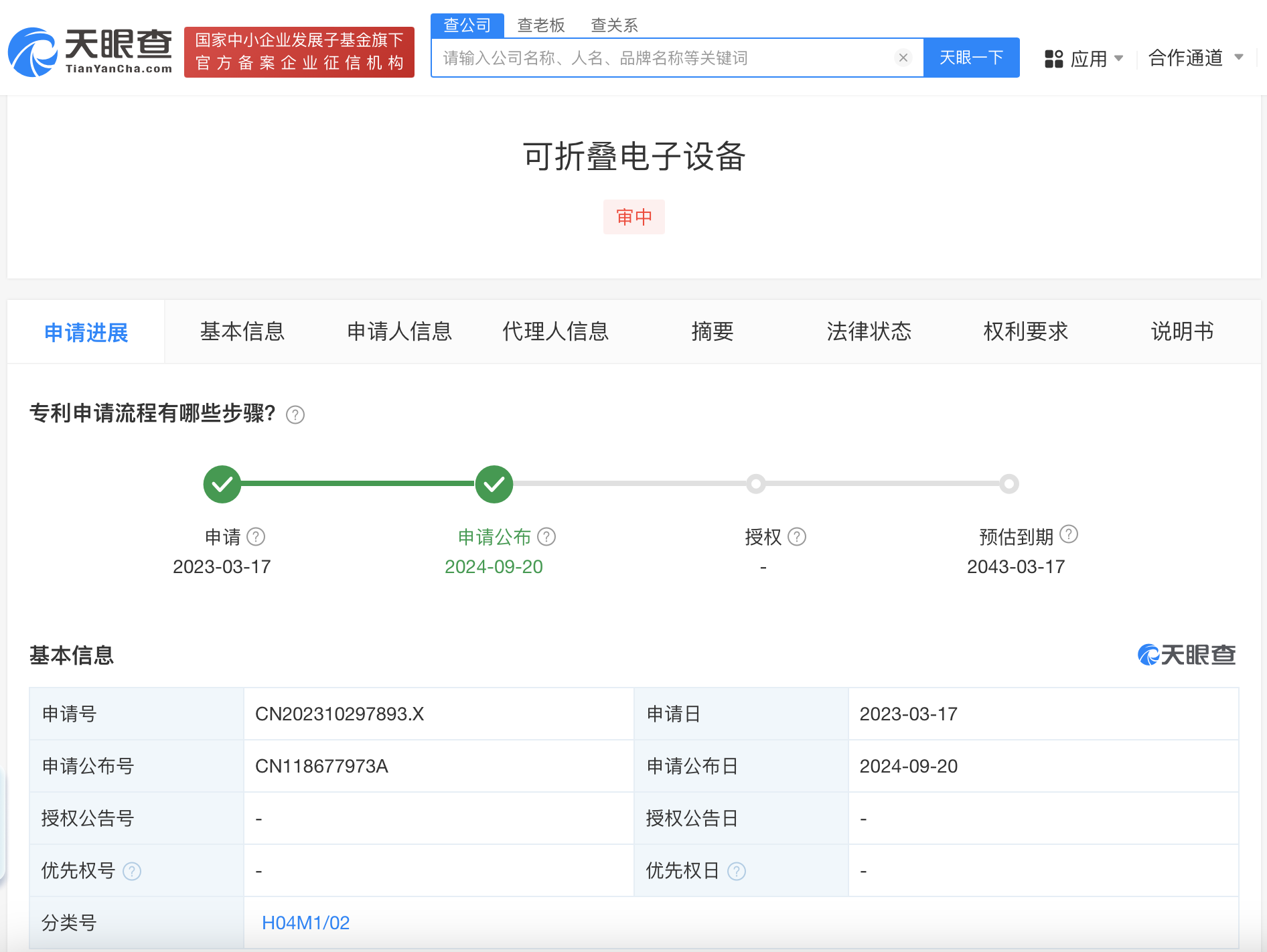This screenshot has height=952, width=1267.
Task: Open classification link H04M1/02
Action: [x=305, y=923]
